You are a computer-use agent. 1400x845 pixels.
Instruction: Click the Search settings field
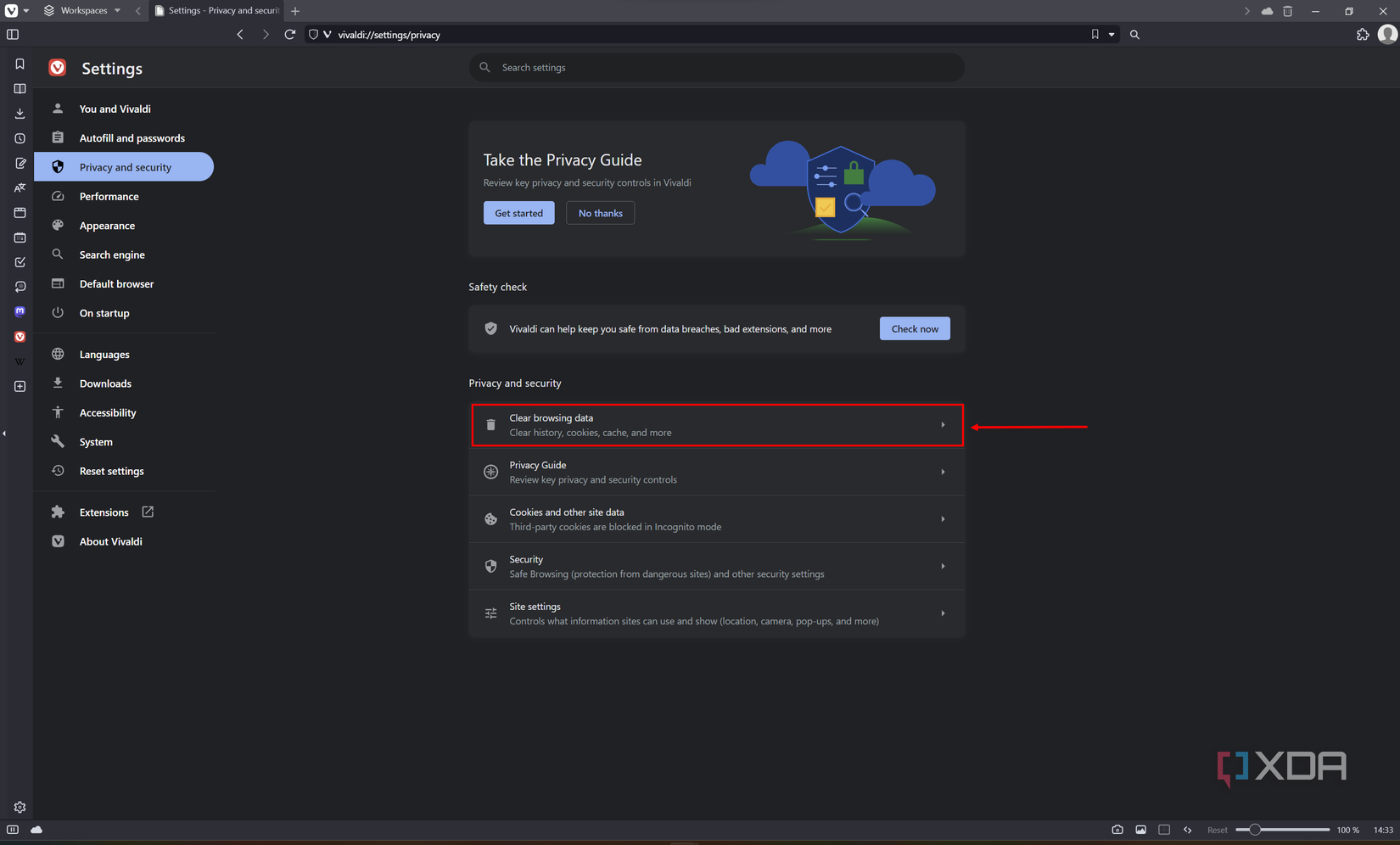pyautogui.click(x=717, y=67)
